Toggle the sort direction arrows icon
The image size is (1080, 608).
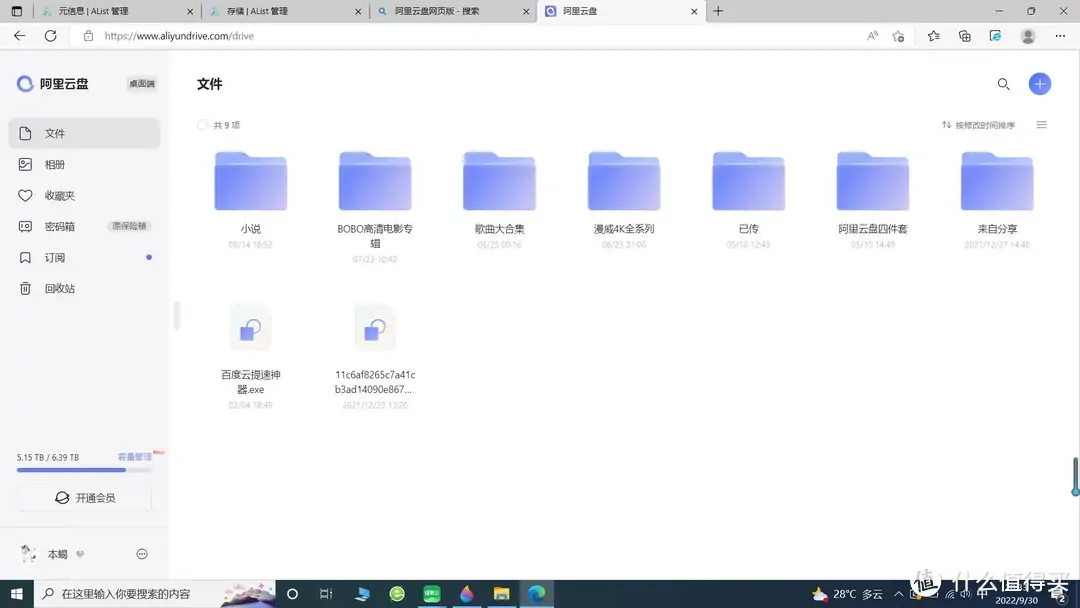click(x=946, y=124)
